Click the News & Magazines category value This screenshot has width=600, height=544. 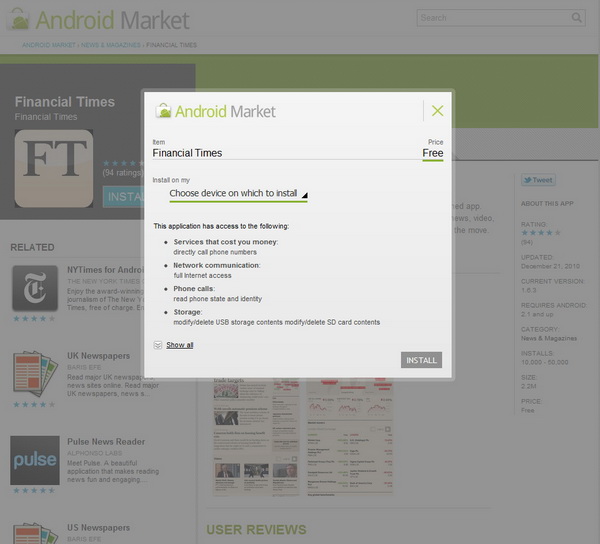(x=549, y=338)
